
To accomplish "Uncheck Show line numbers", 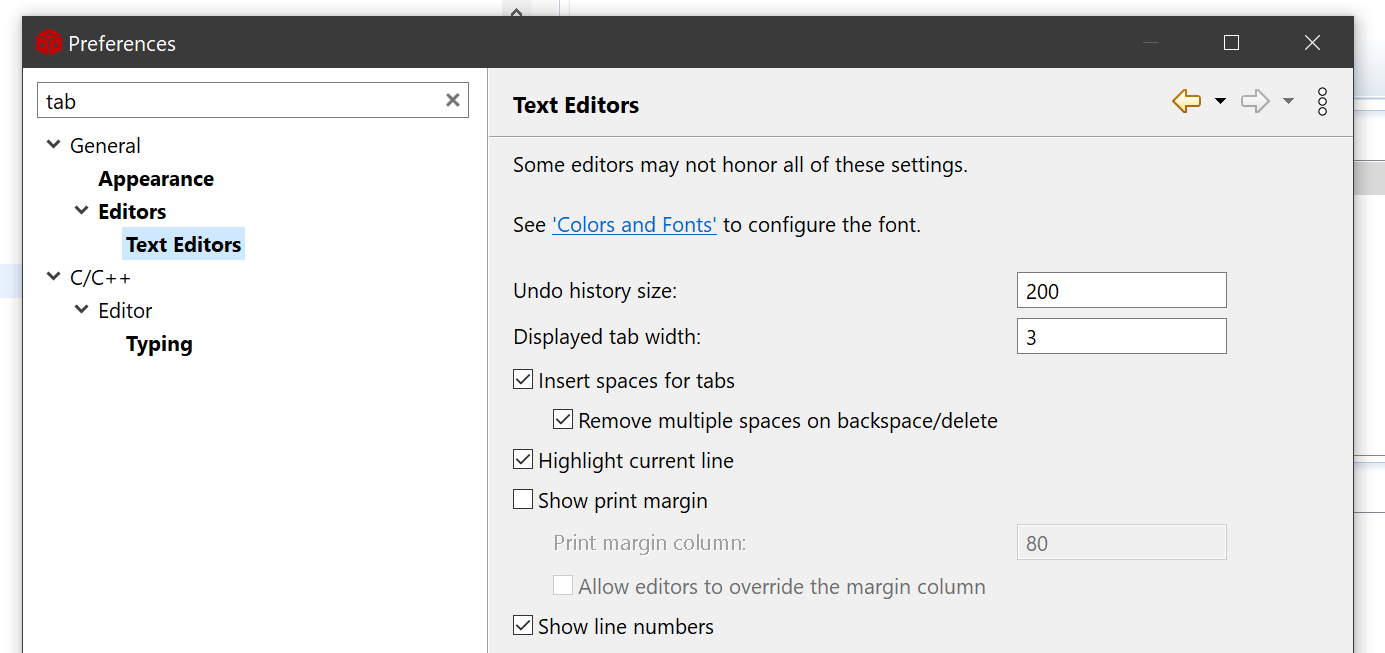I will (522, 625).
